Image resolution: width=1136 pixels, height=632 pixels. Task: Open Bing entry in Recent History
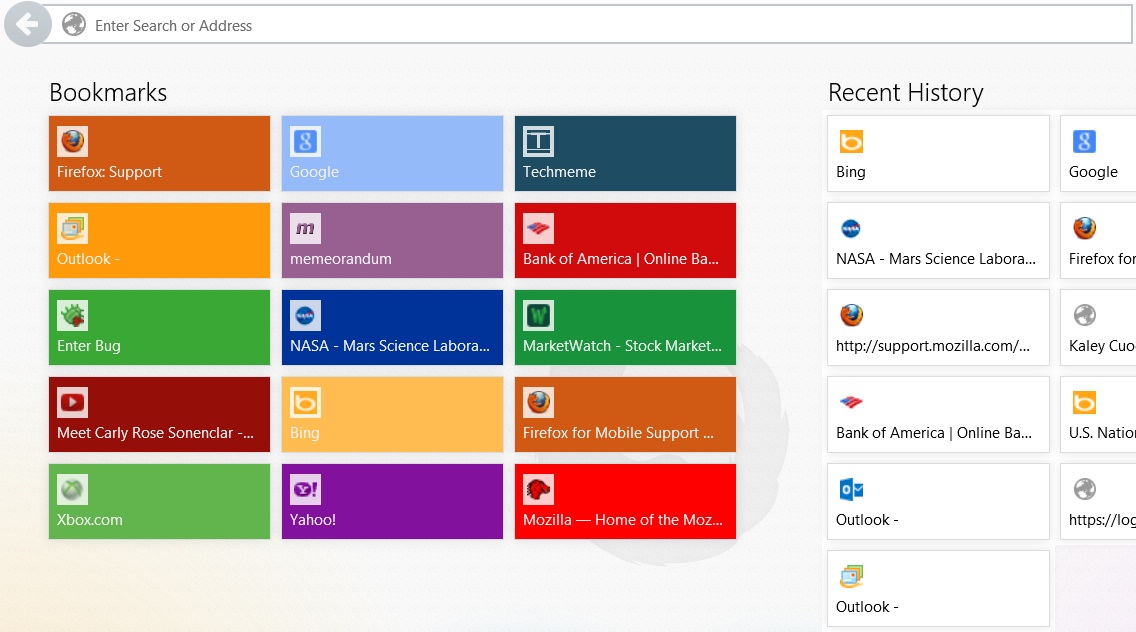(938, 153)
